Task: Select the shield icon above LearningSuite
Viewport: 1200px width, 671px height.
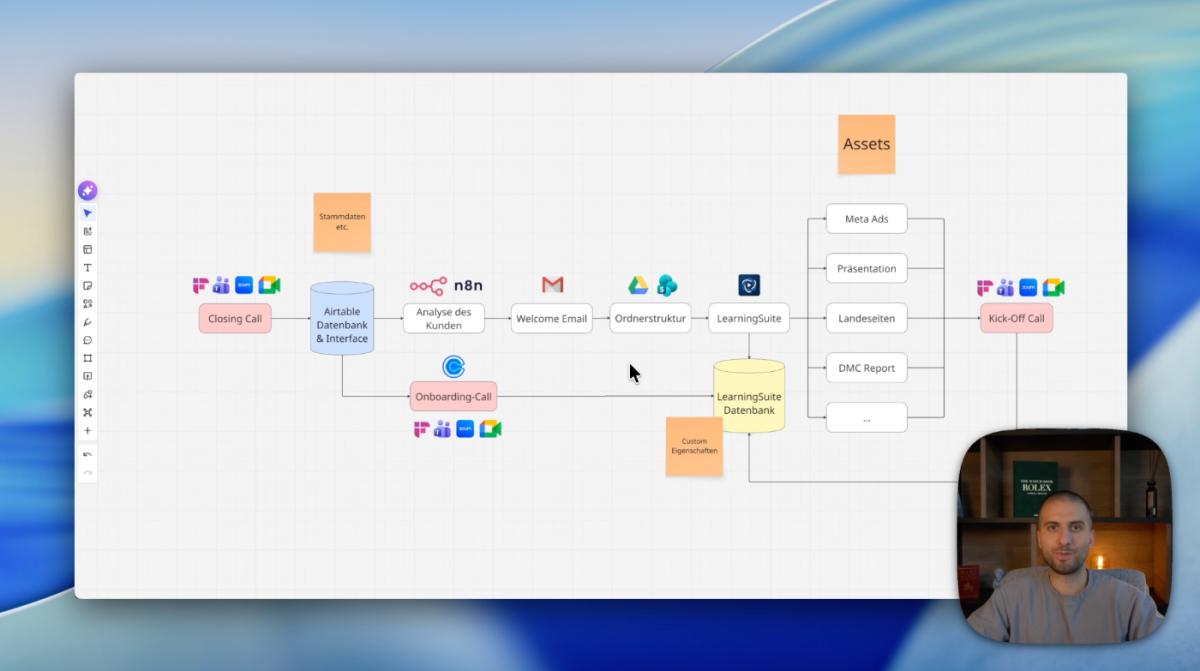Action: pos(749,286)
